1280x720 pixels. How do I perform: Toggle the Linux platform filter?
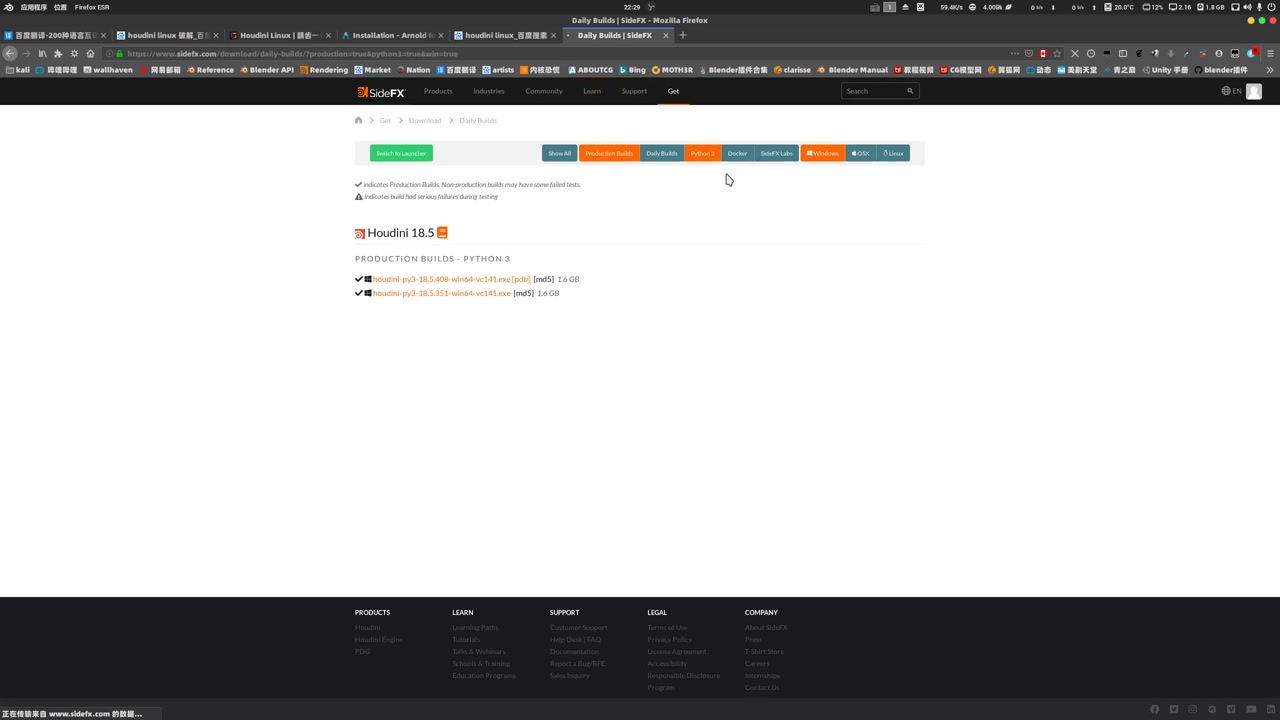(x=893, y=153)
